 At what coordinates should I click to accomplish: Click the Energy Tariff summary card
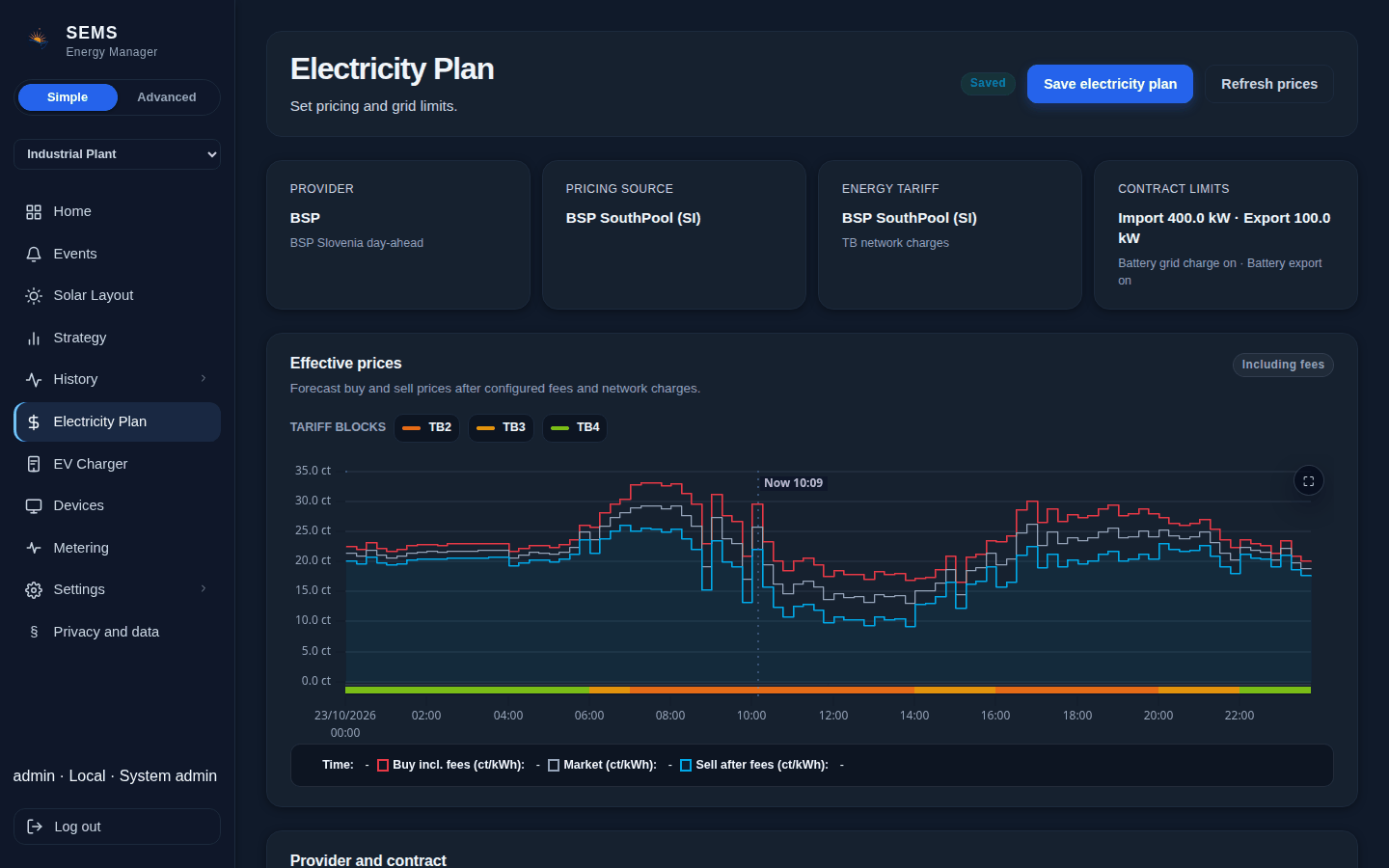(950, 234)
